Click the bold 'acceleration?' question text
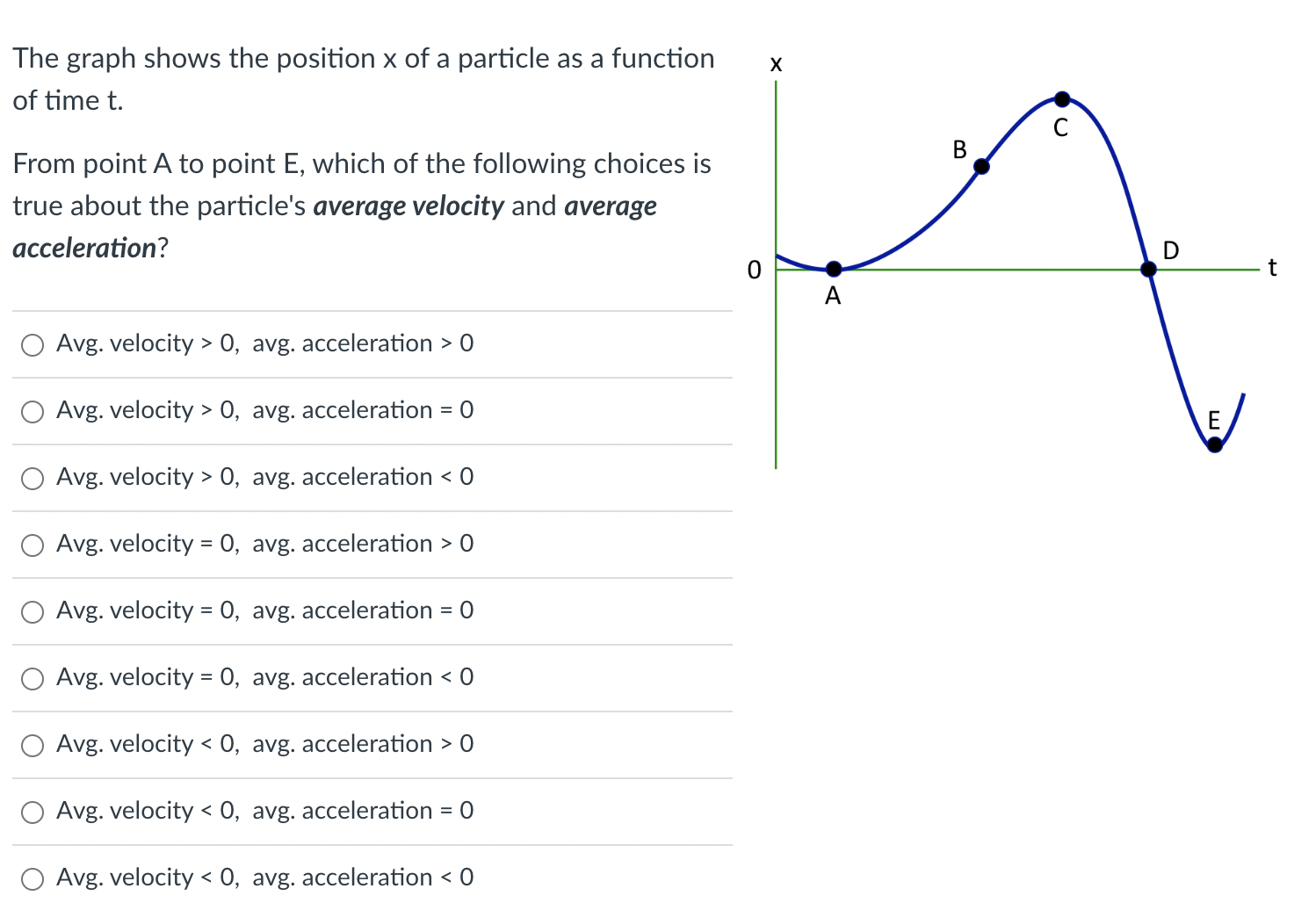 pyautogui.click(x=90, y=249)
